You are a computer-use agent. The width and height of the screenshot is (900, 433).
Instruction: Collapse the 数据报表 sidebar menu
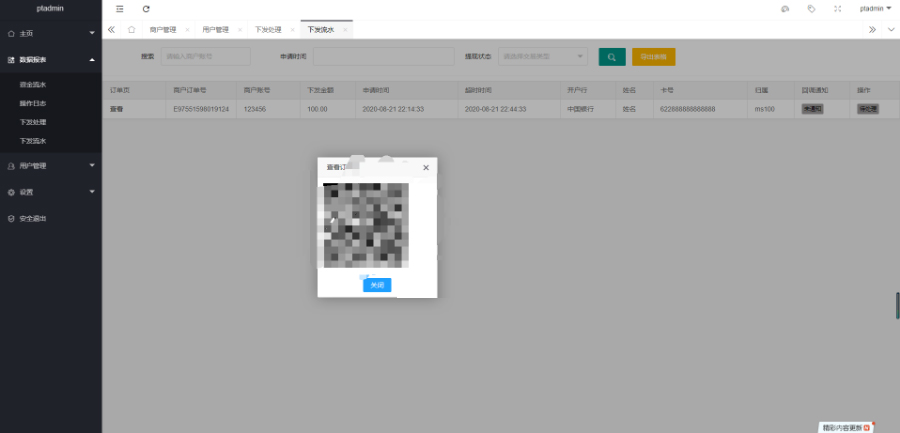point(50,60)
